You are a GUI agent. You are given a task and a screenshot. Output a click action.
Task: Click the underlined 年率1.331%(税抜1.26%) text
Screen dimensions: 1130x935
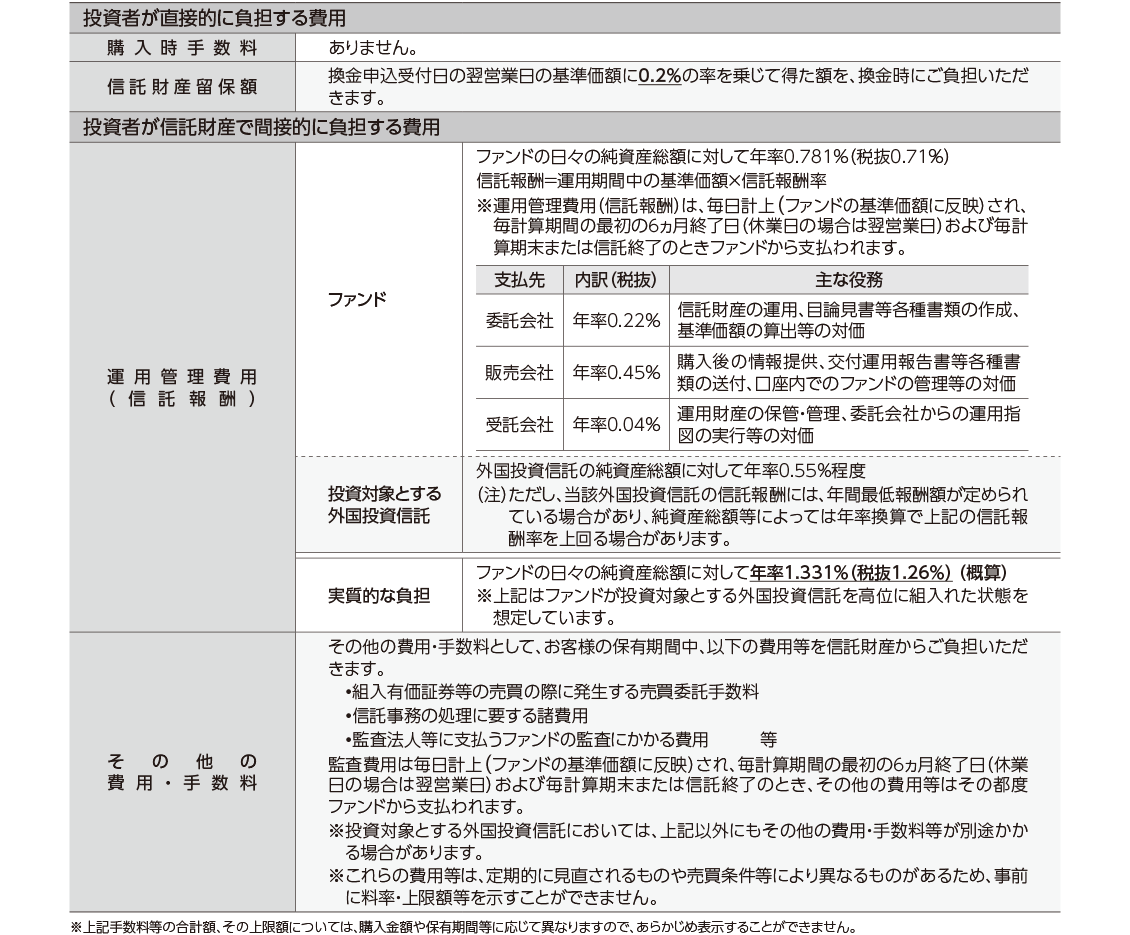849,573
